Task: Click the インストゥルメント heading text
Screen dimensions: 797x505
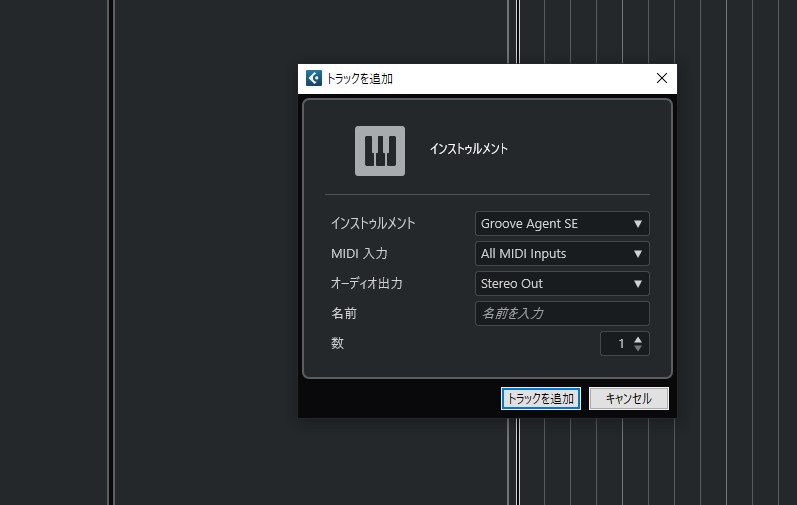Action: point(469,149)
